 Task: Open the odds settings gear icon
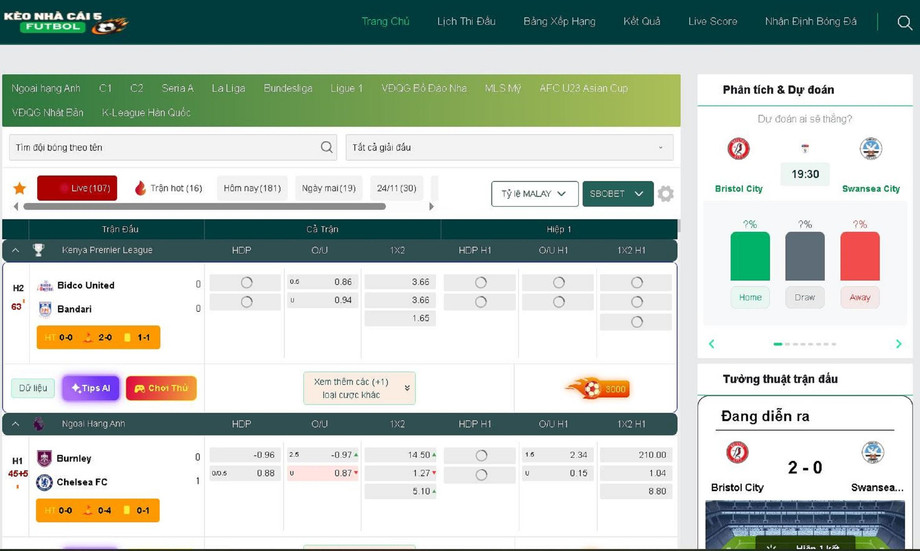666,194
